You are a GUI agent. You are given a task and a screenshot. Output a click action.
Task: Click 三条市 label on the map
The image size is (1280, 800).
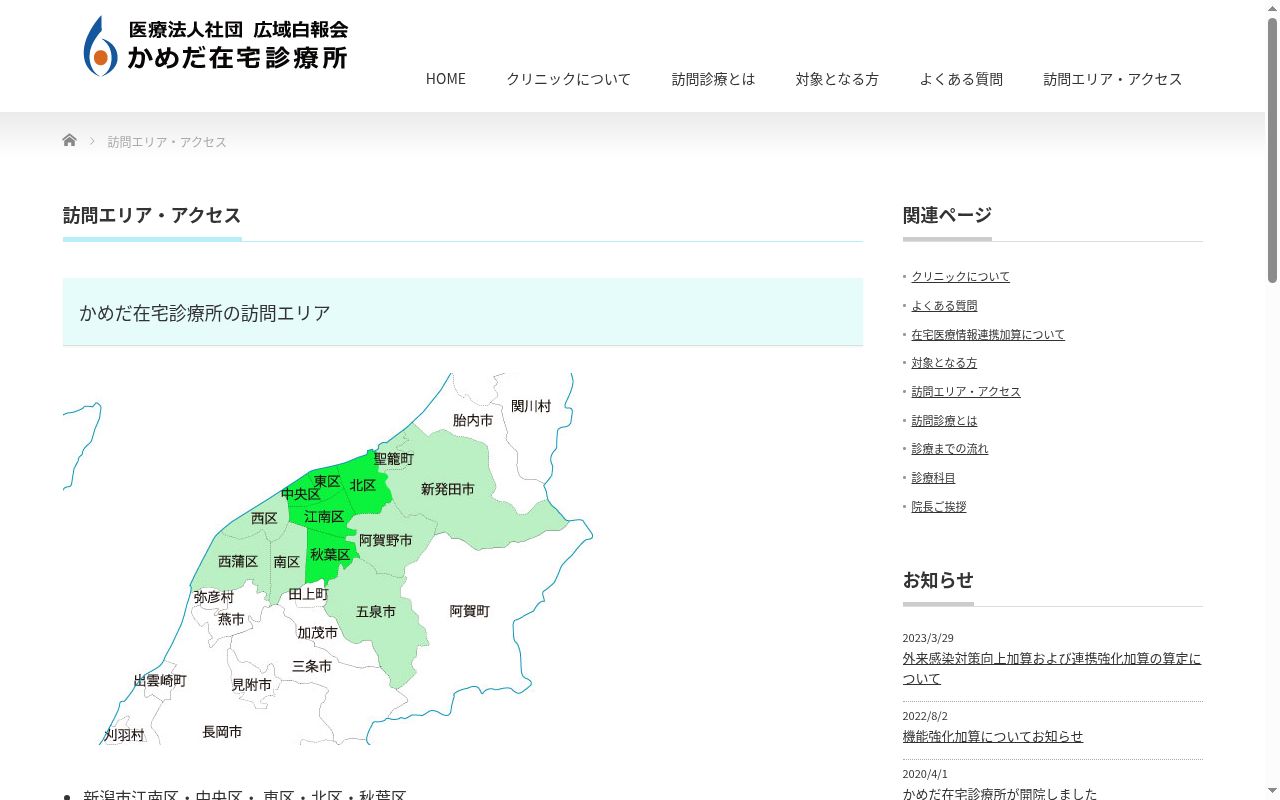click(312, 666)
